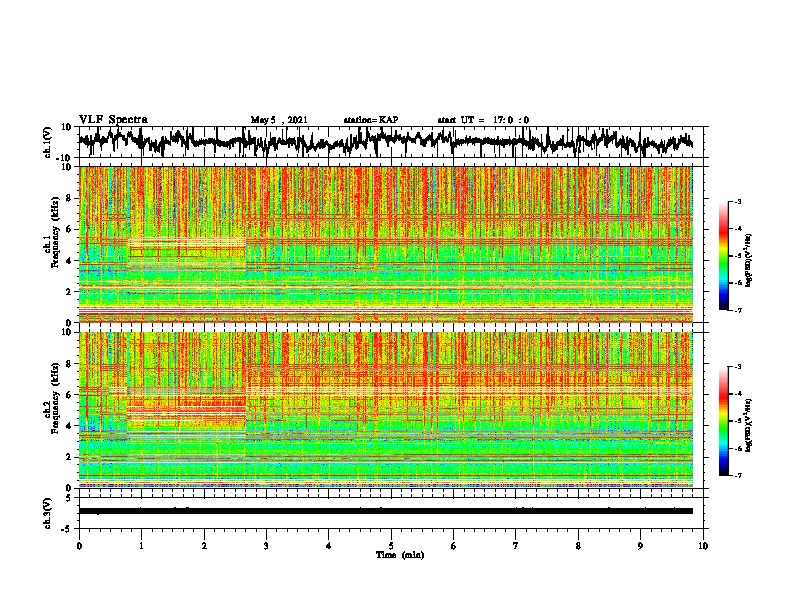The image size is (792, 612).
Task: Click the ch.1 voltage waveform trace panel
Action: pyautogui.click(x=393, y=142)
